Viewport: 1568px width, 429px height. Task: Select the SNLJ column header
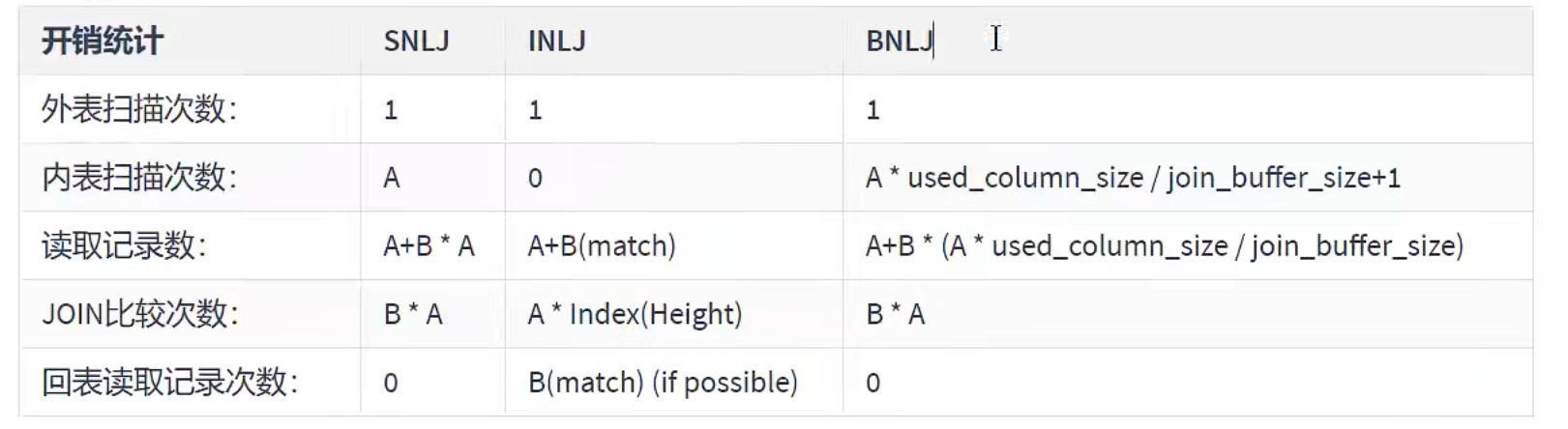pyautogui.click(x=416, y=42)
